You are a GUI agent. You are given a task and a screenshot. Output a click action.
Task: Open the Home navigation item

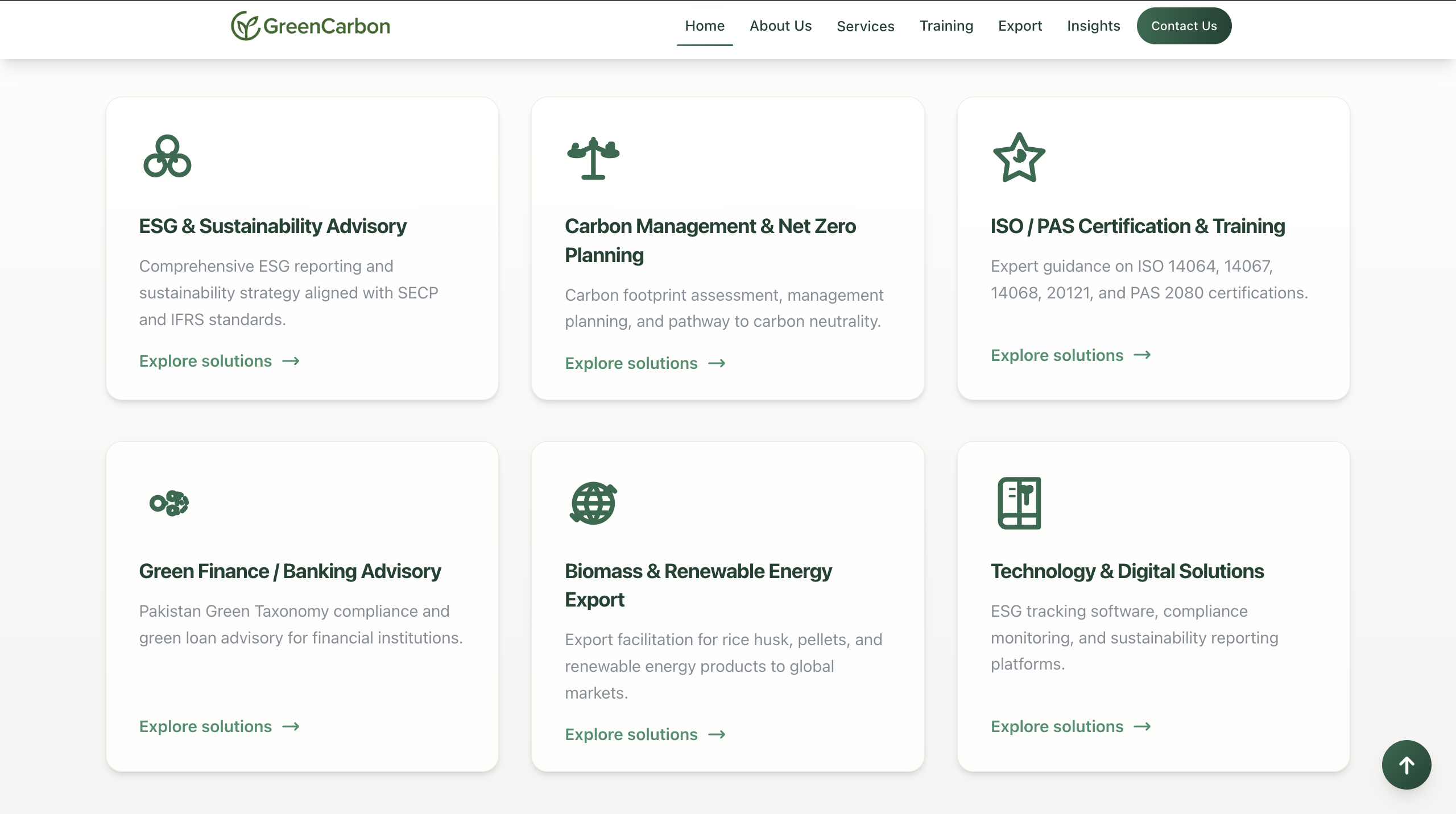[704, 26]
